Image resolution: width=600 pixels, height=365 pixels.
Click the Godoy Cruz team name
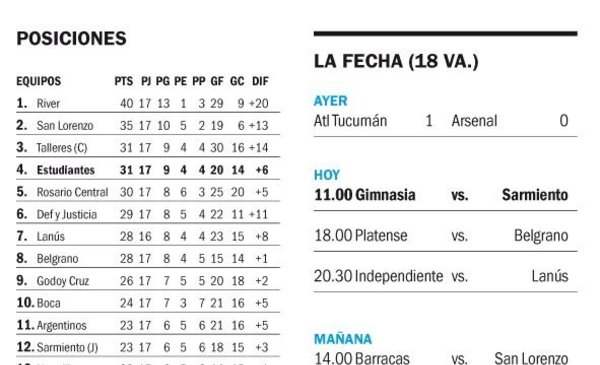63,281
